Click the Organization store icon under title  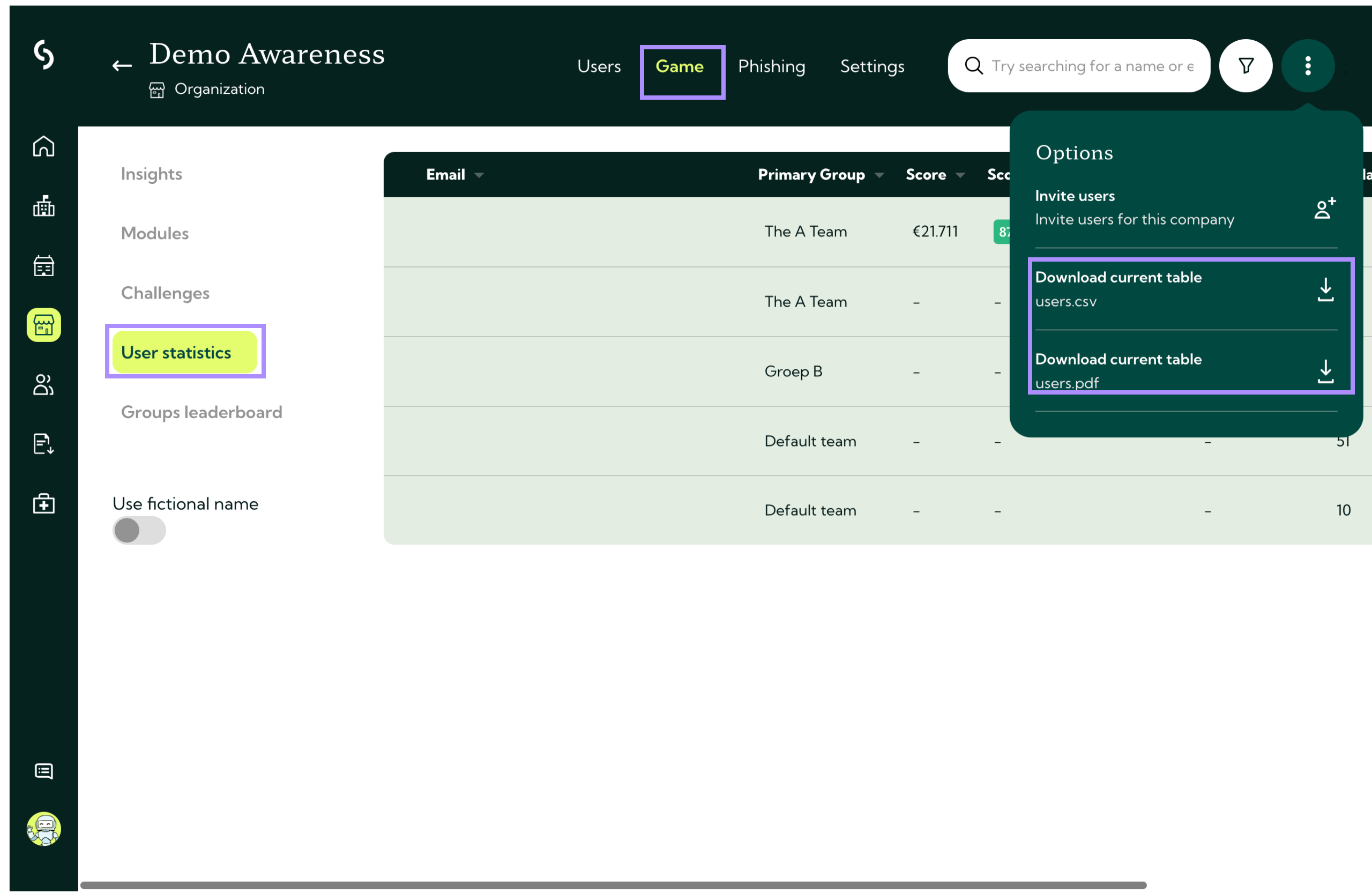(x=157, y=90)
